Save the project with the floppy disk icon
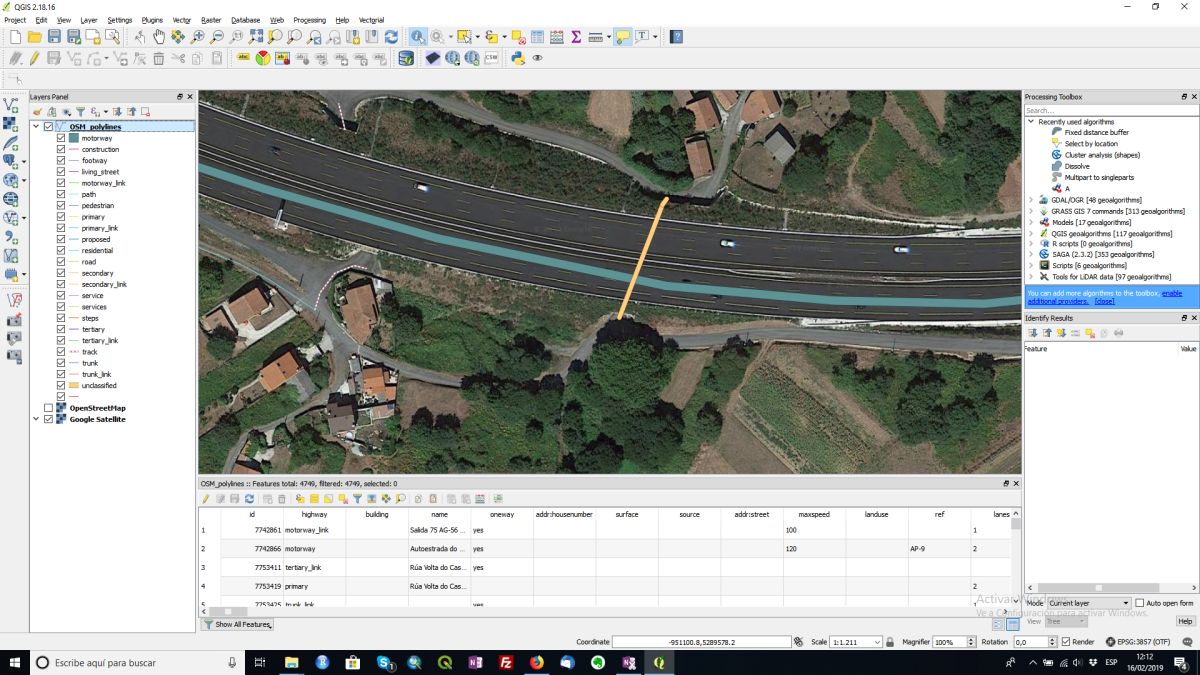This screenshot has height=675, width=1200. 54,37
